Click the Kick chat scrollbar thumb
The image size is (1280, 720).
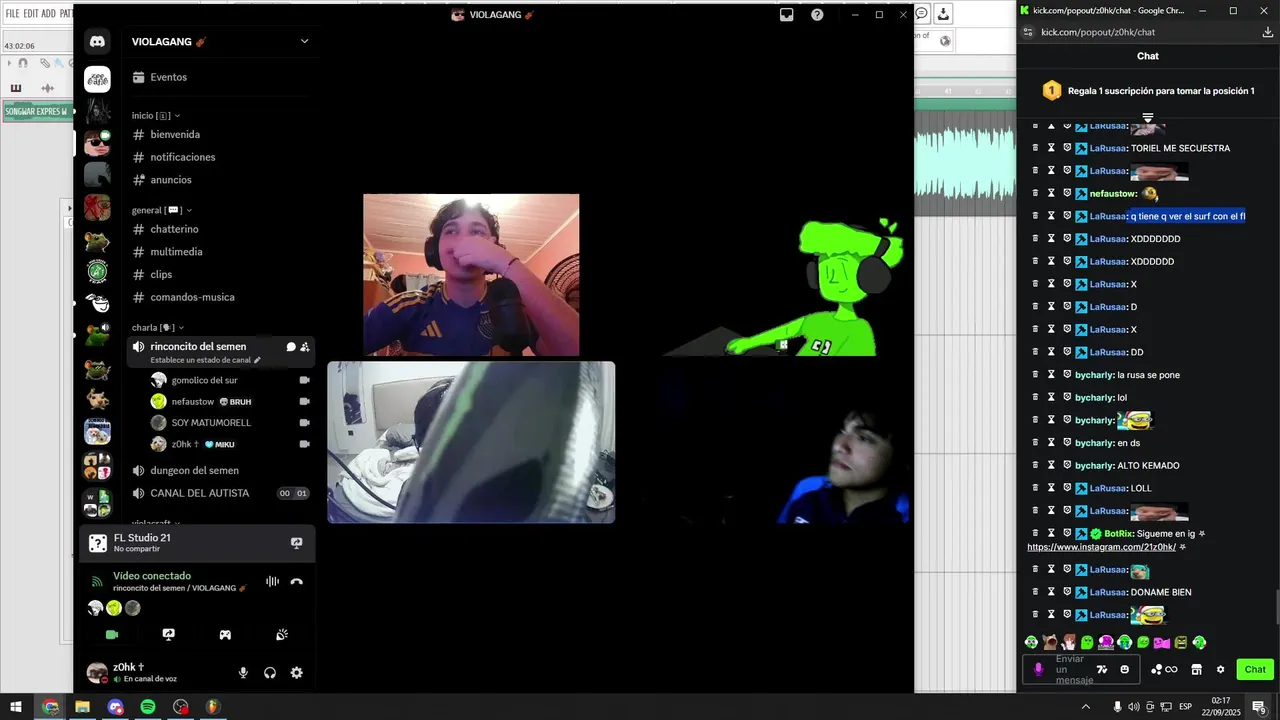[1276, 606]
